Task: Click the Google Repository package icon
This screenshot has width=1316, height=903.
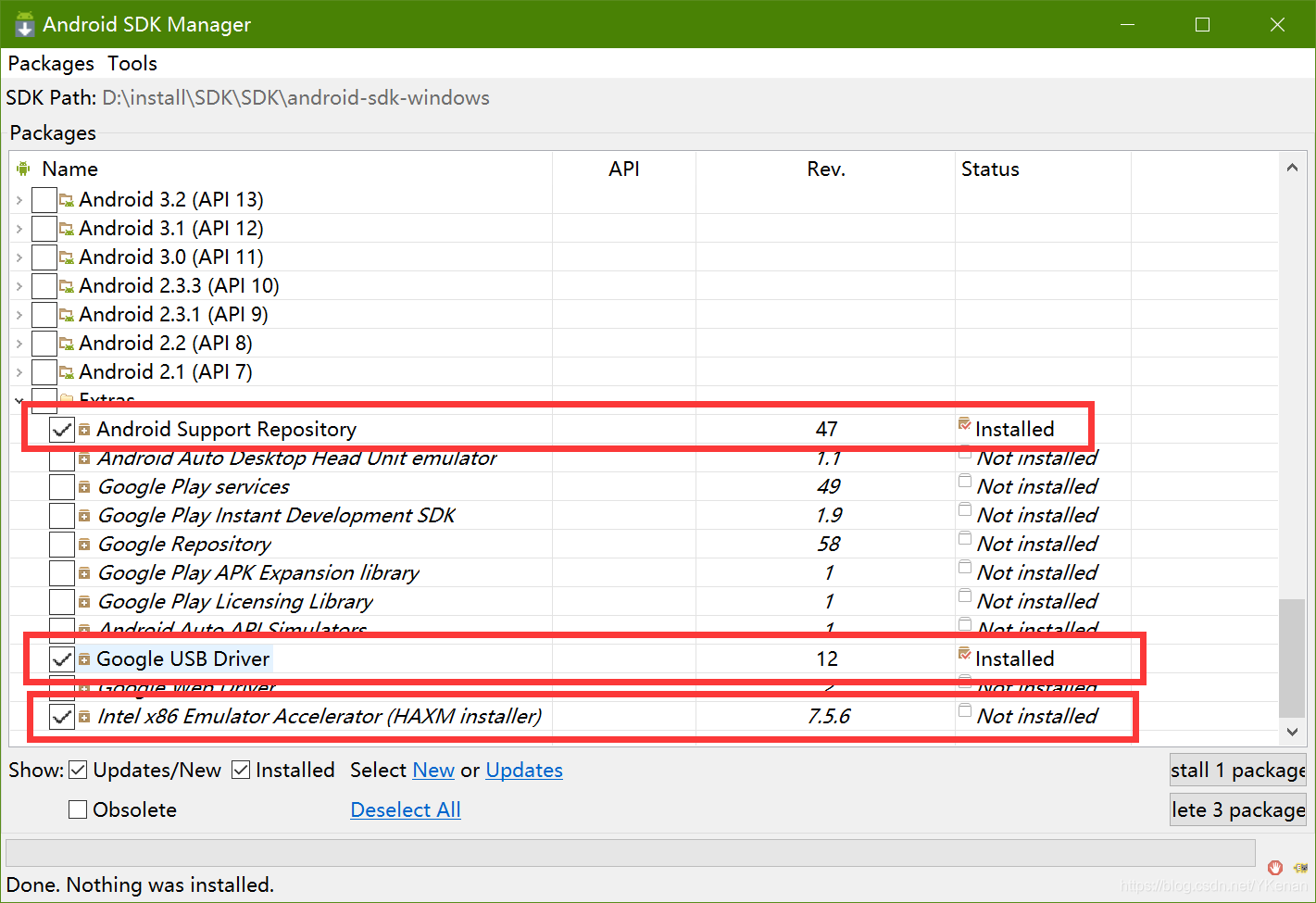Action: tap(84, 545)
